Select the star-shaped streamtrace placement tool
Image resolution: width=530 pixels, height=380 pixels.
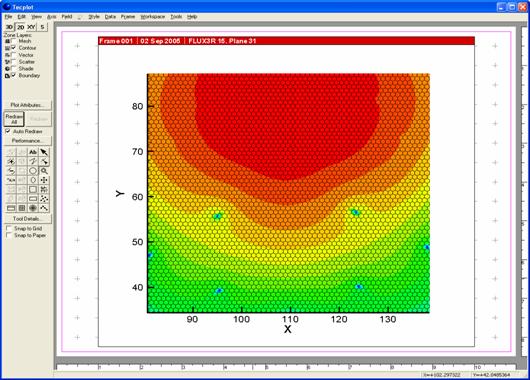click(x=11, y=161)
